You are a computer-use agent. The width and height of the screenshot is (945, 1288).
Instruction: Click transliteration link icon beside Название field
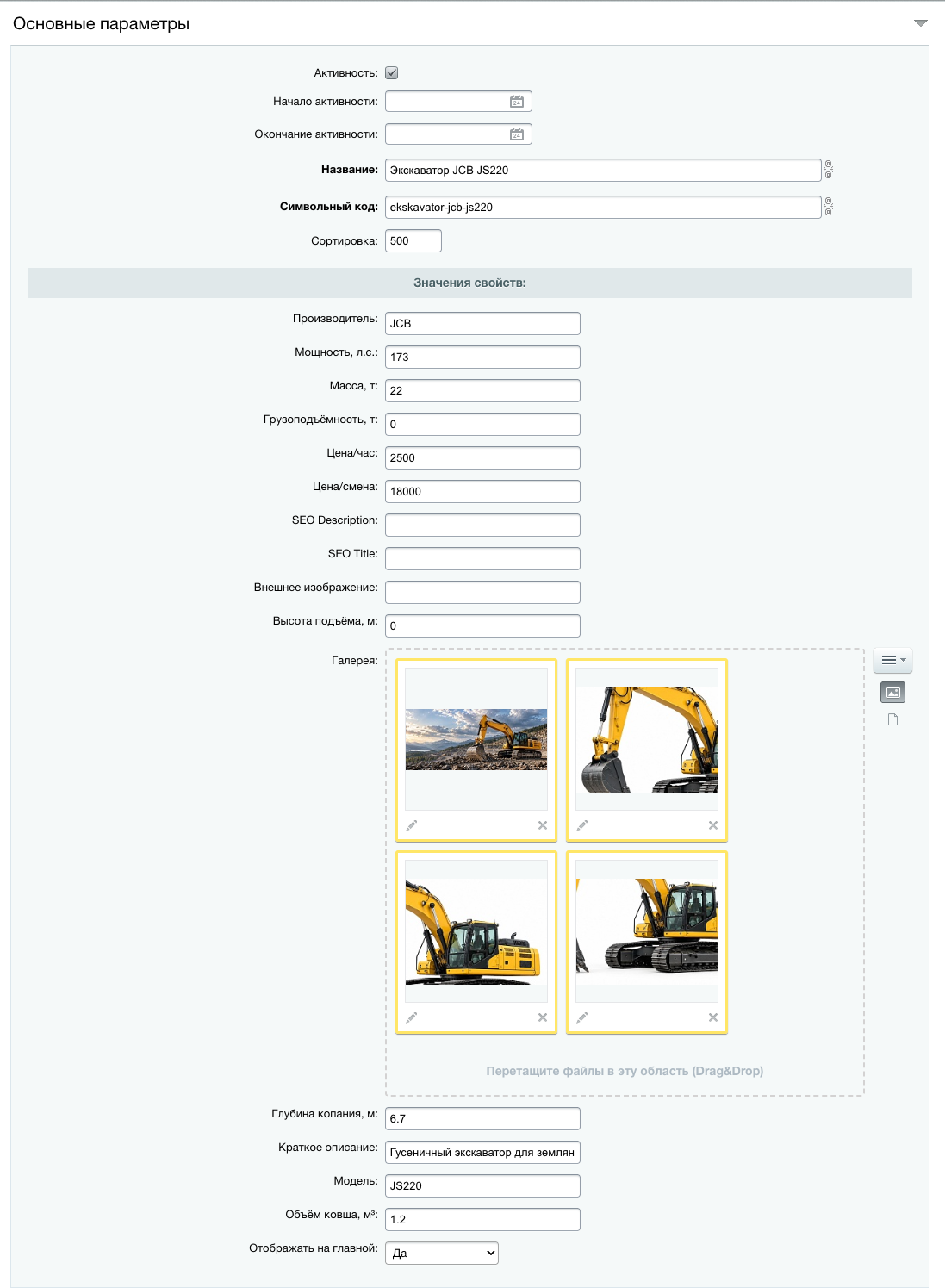829,169
